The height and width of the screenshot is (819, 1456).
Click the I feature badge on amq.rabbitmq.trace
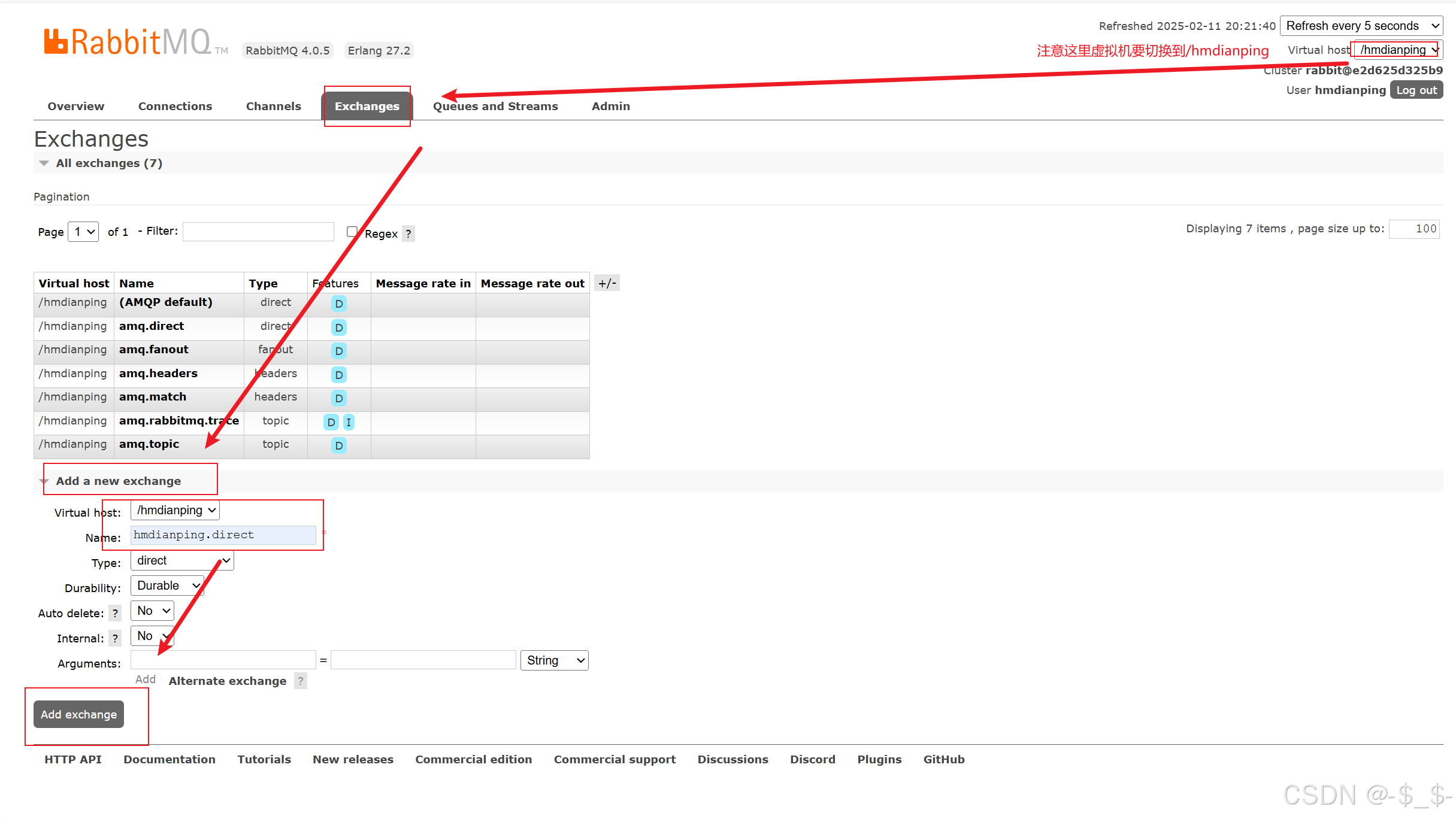point(349,422)
